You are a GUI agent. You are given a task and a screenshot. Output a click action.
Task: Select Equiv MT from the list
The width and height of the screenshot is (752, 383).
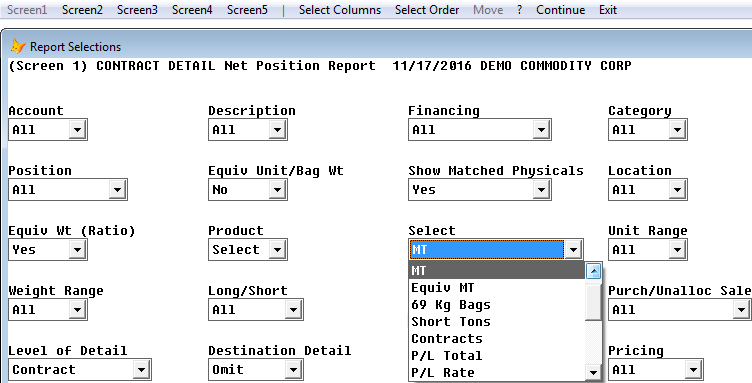click(x=497, y=288)
